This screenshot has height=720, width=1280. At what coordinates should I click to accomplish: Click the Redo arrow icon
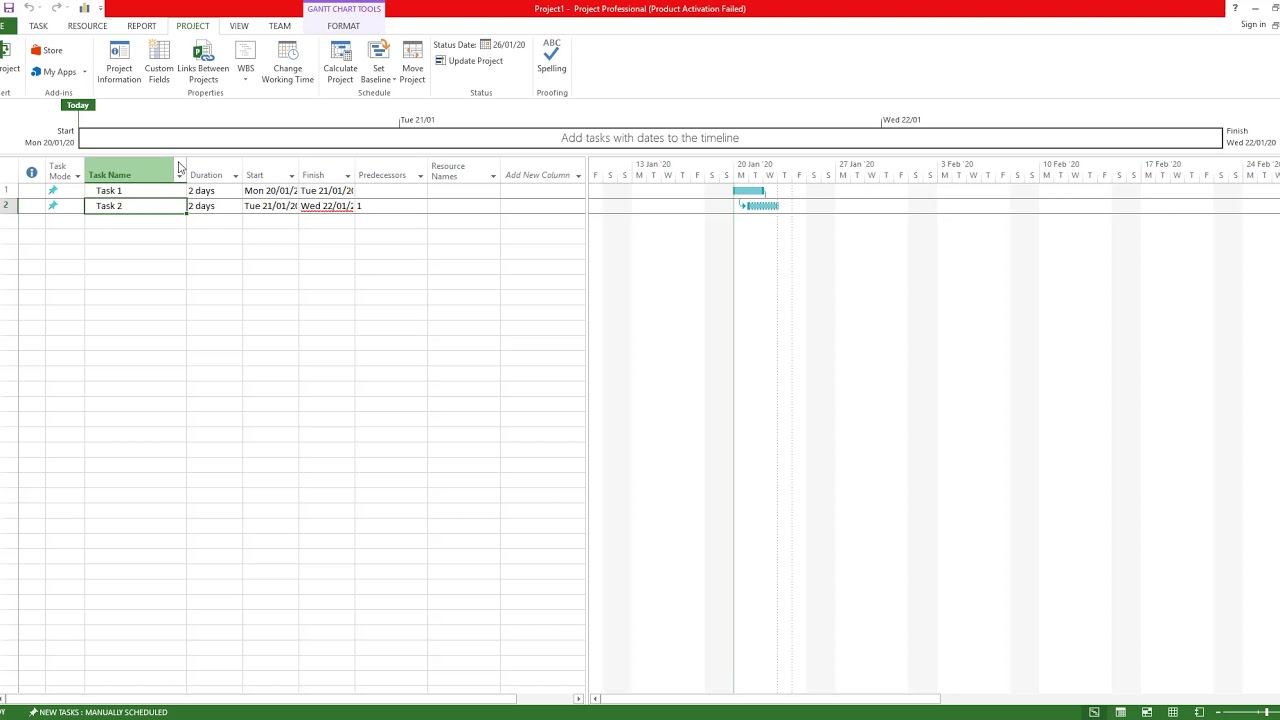56,8
